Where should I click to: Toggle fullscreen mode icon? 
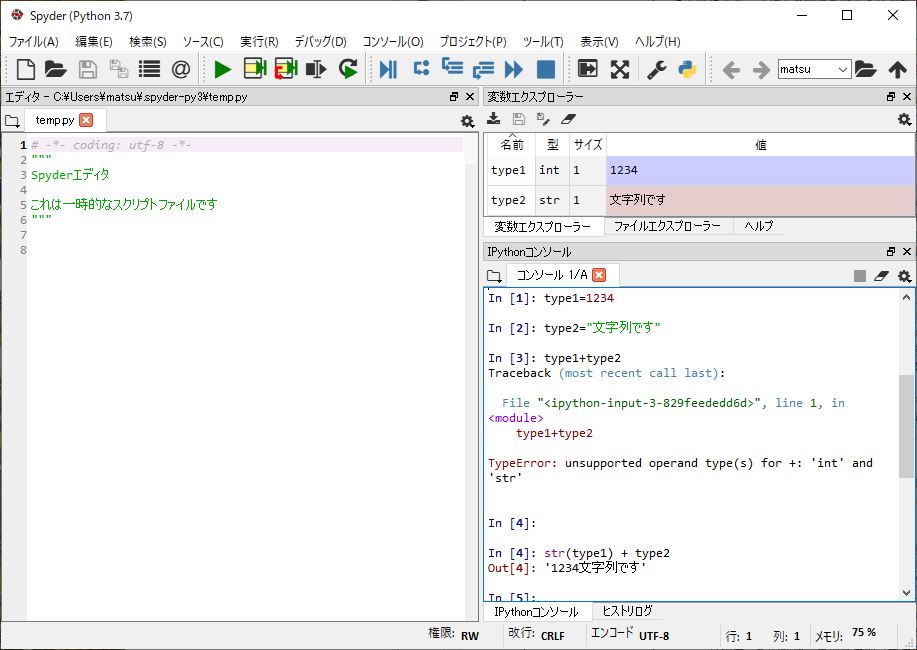620,69
